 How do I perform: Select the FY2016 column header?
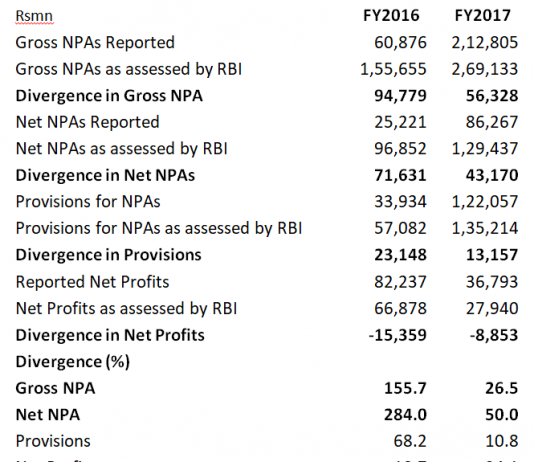391,16
